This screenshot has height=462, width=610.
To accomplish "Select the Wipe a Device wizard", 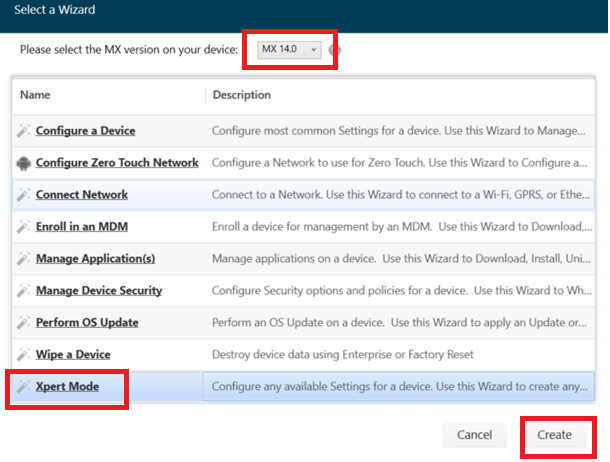I will click(73, 354).
